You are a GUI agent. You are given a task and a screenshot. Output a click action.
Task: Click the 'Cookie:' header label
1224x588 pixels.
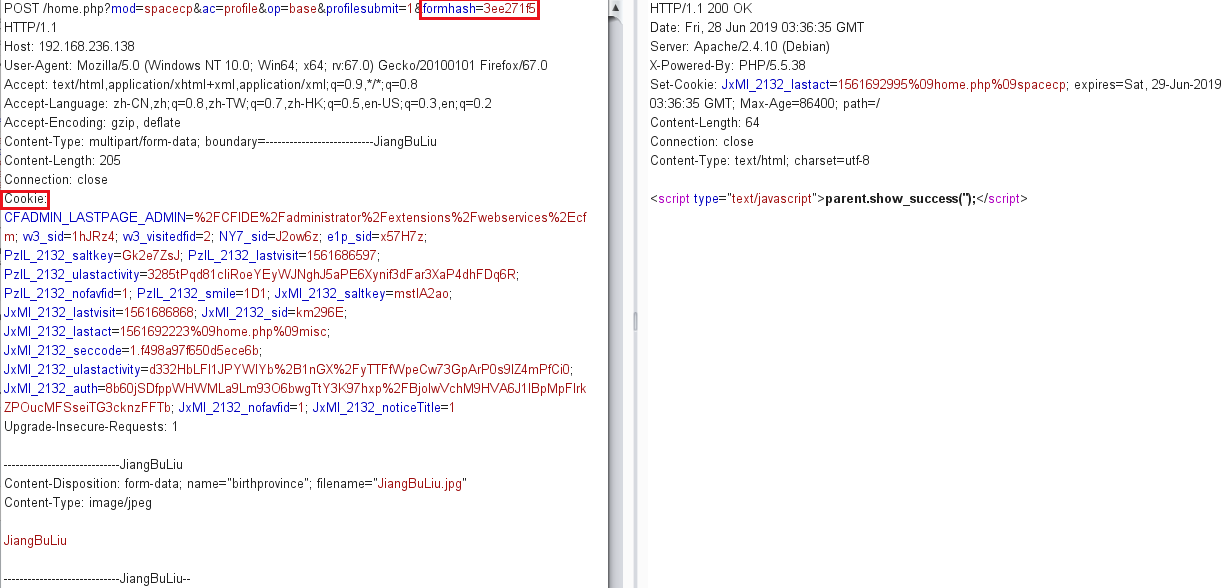pyautogui.click(x=26, y=198)
